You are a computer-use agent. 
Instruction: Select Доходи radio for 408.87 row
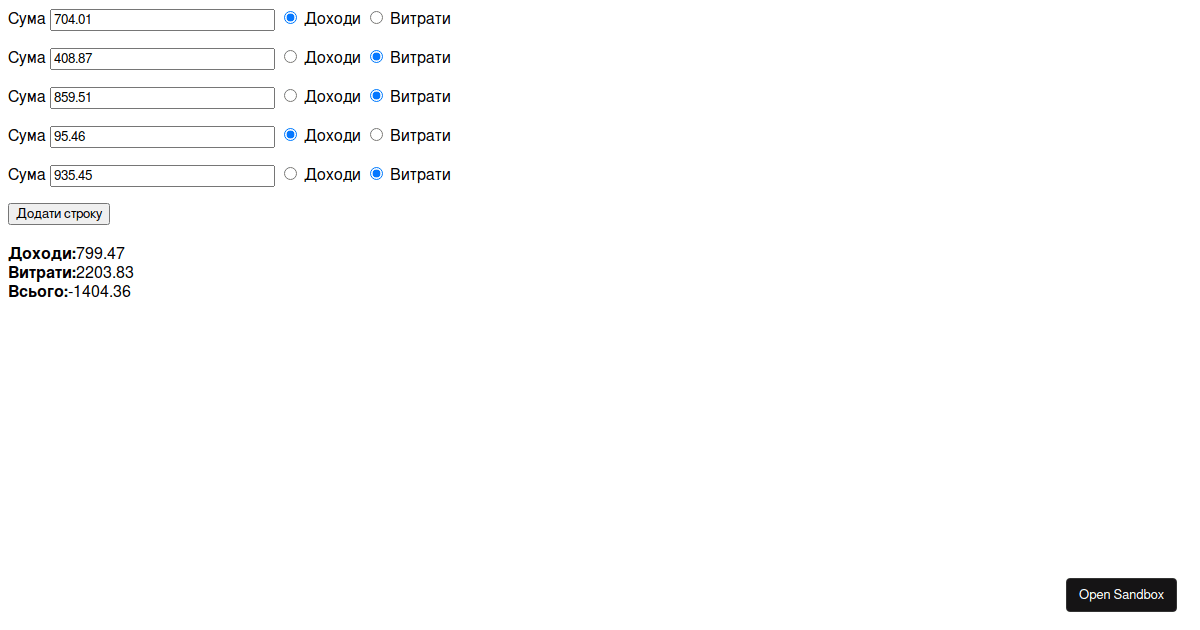pos(291,57)
